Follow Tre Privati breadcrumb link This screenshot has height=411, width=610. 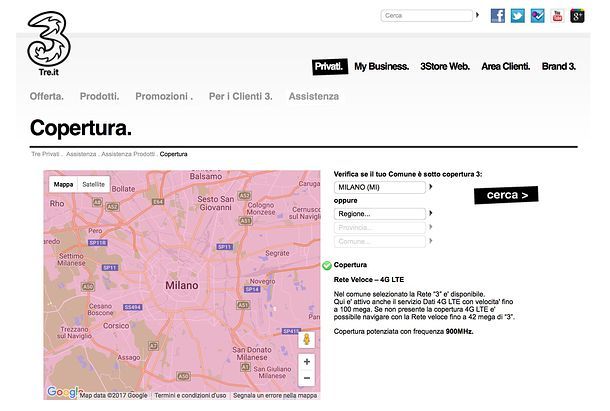coord(45,154)
